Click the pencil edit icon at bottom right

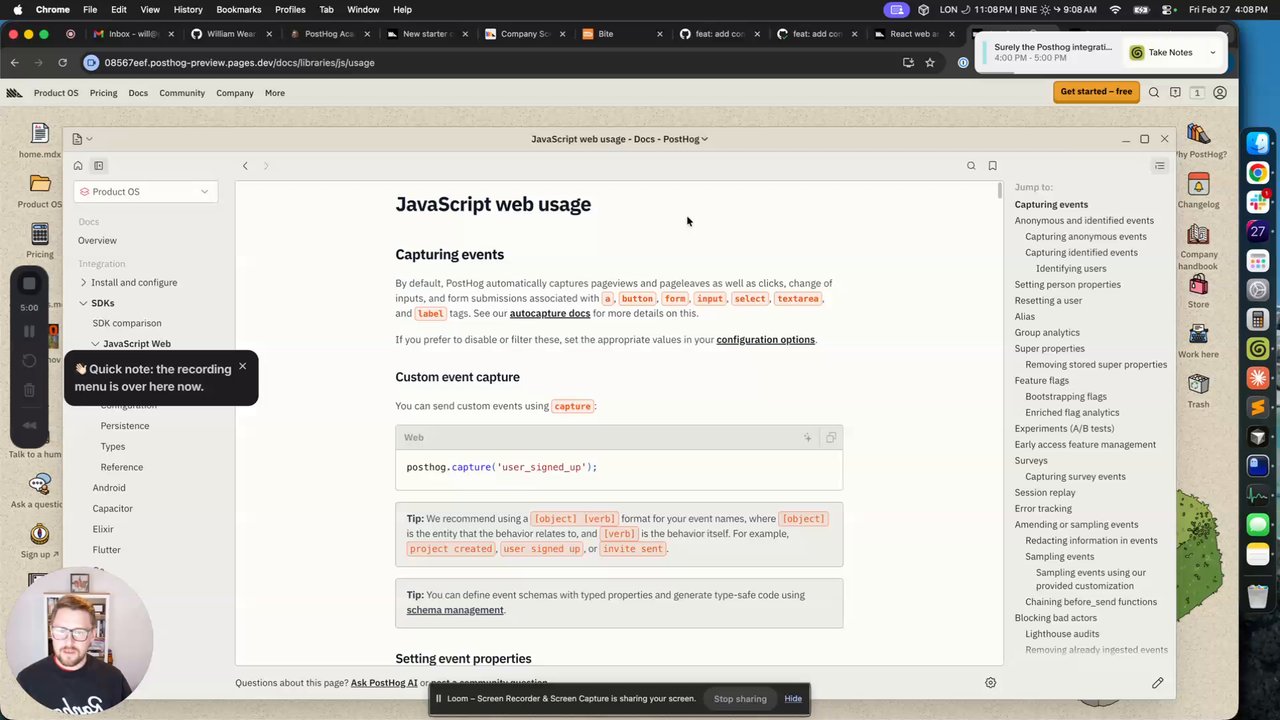tap(1158, 683)
